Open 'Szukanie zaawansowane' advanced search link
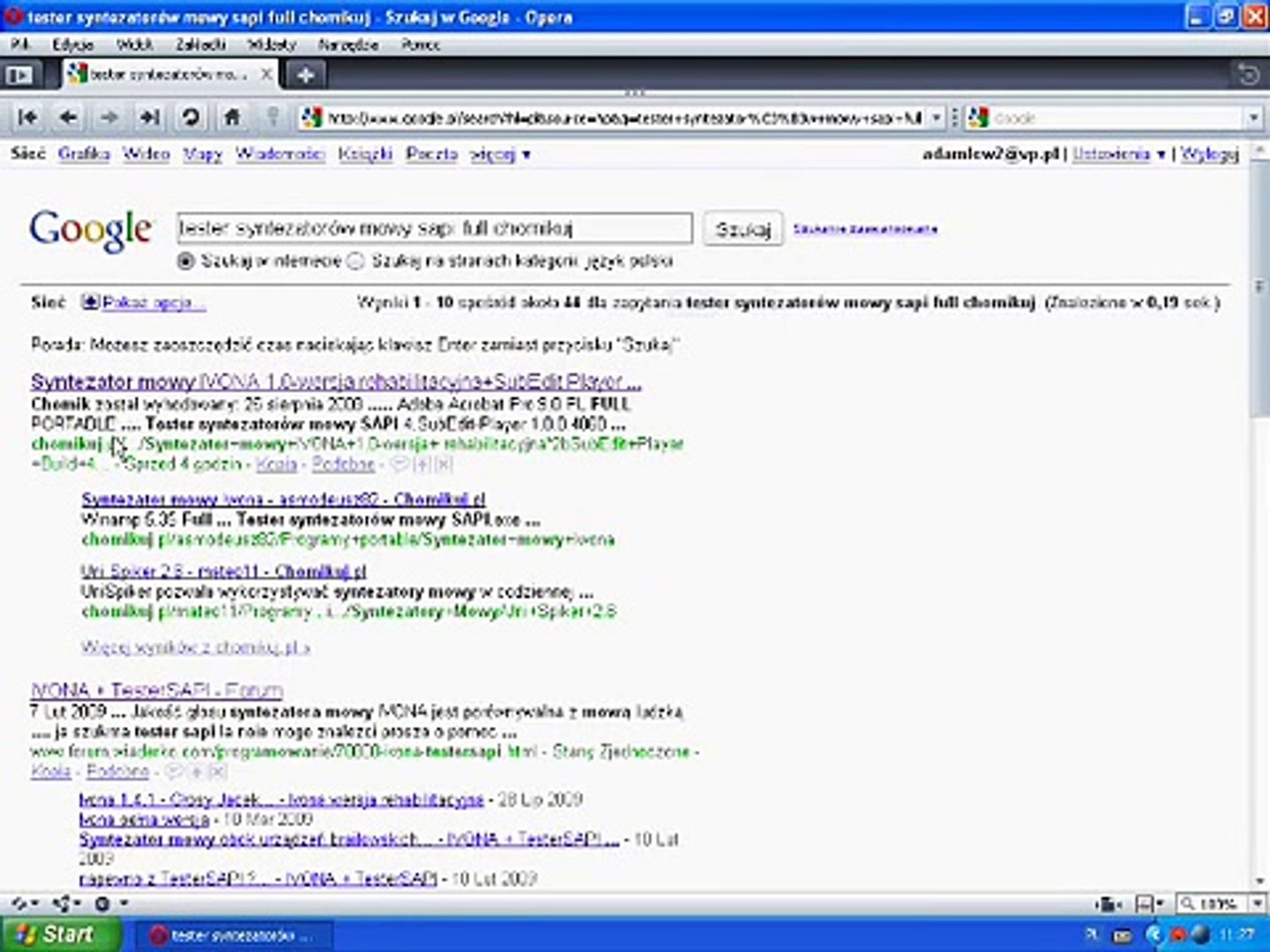The height and width of the screenshot is (952, 1270). [865, 229]
